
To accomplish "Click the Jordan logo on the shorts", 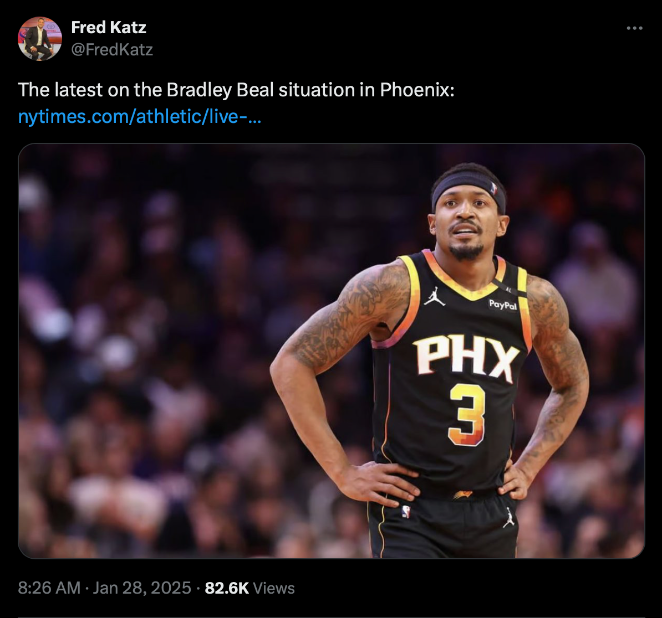I will click(x=509, y=517).
